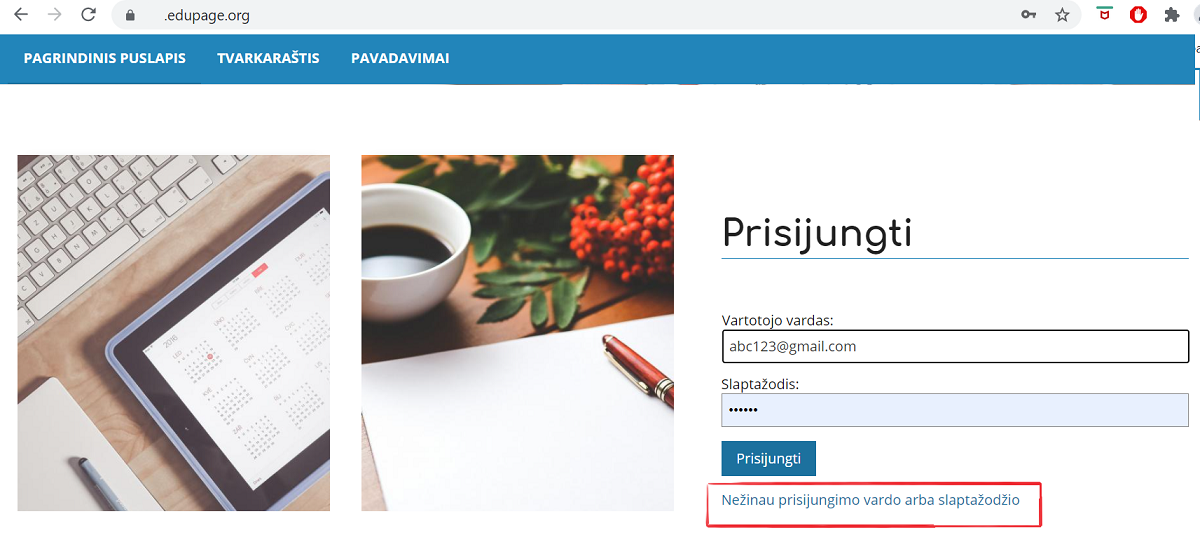
Task: Click the coffee cup and pen image
Action: pyautogui.click(x=517, y=333)
